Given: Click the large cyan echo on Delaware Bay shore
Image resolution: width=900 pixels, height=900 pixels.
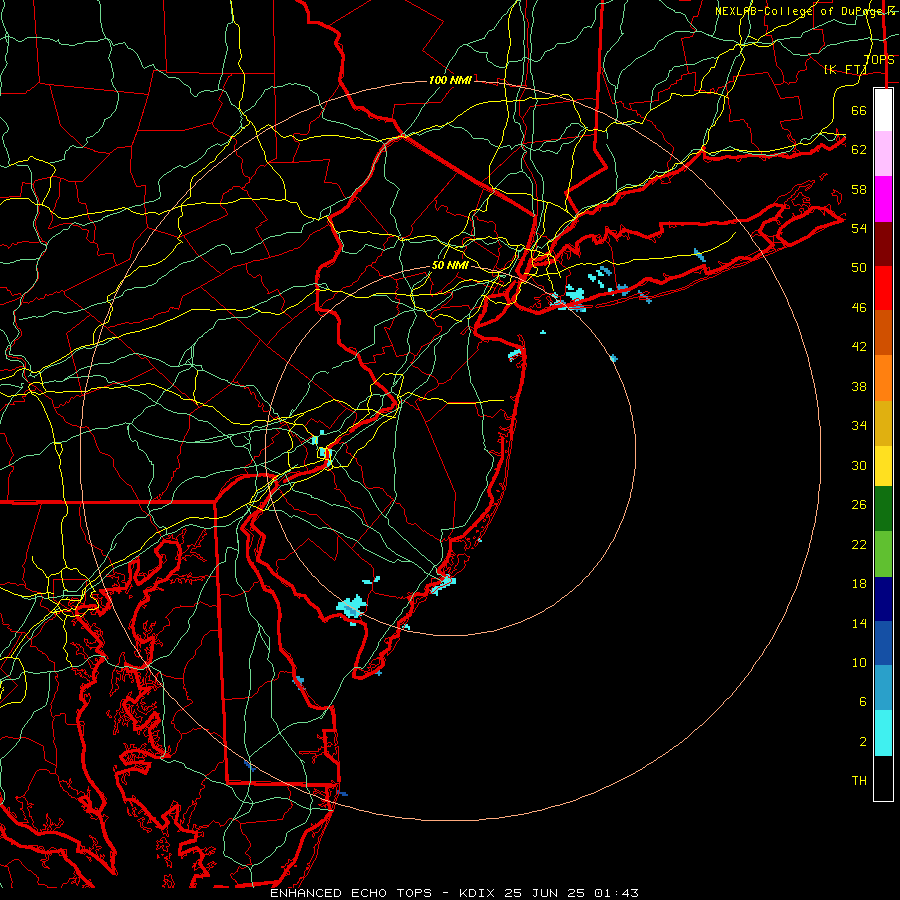Looking at the screenshot, I should click(x=352, y=606).
